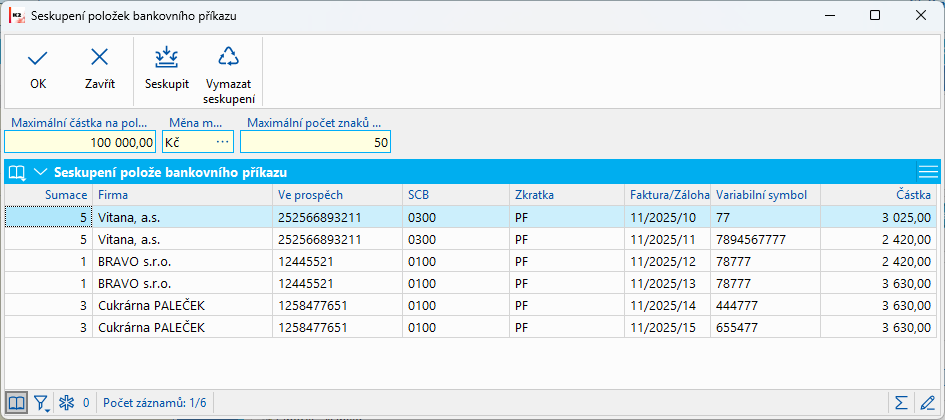Click the Seskupit grouping icon
Screen dimensions: 945x420
click(167, 69)
